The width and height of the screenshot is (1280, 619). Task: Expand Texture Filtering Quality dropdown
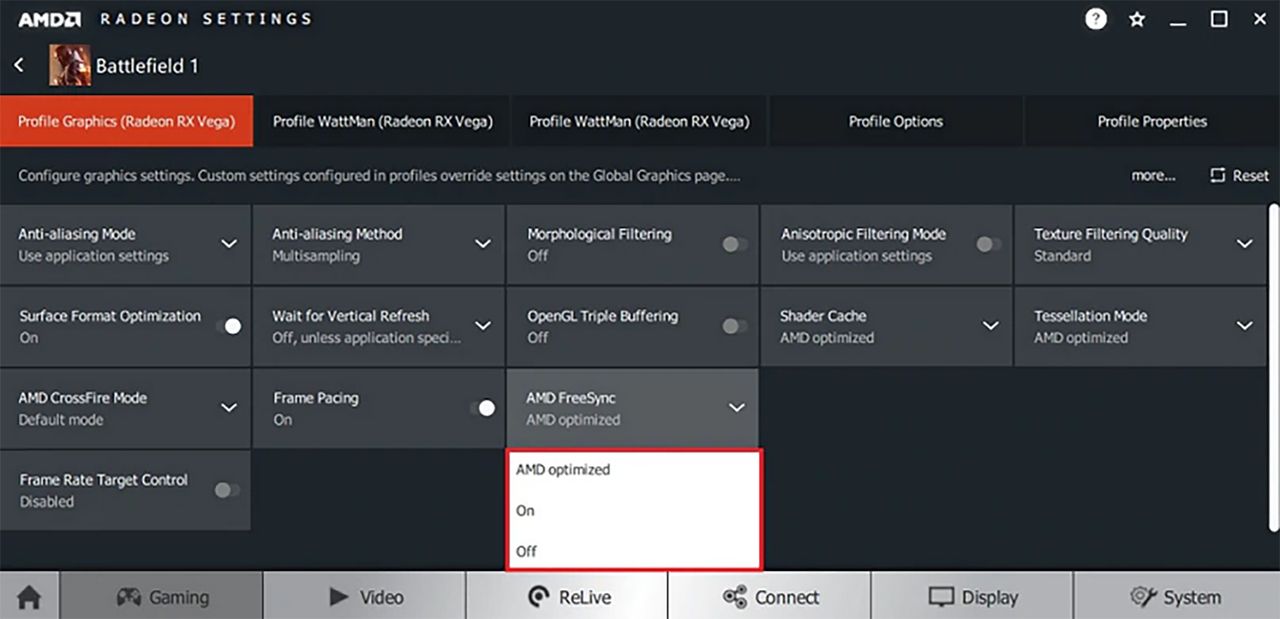pos(1244,244)
